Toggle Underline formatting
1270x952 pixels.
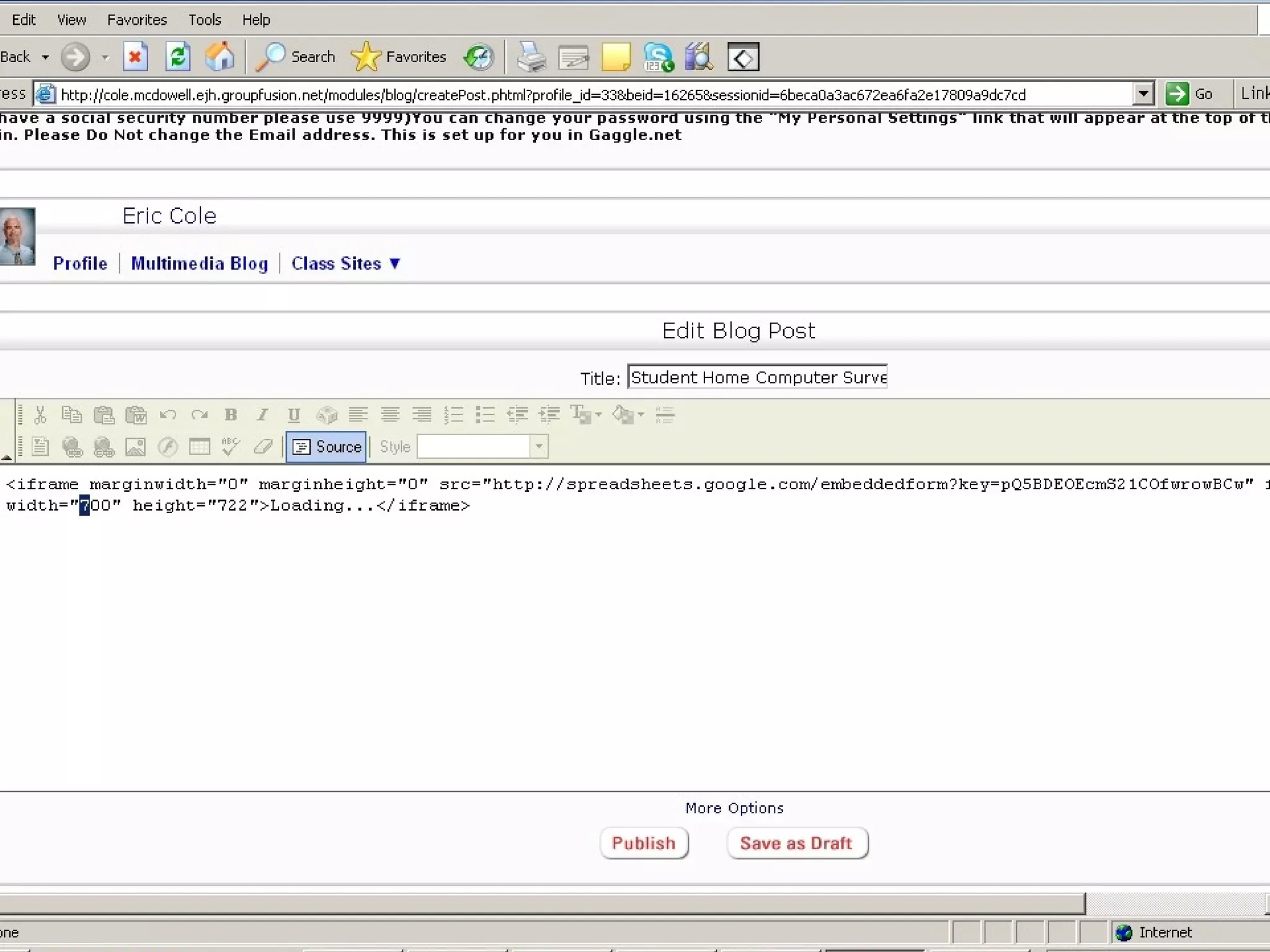pyautogui.click(x=294, y=415)
